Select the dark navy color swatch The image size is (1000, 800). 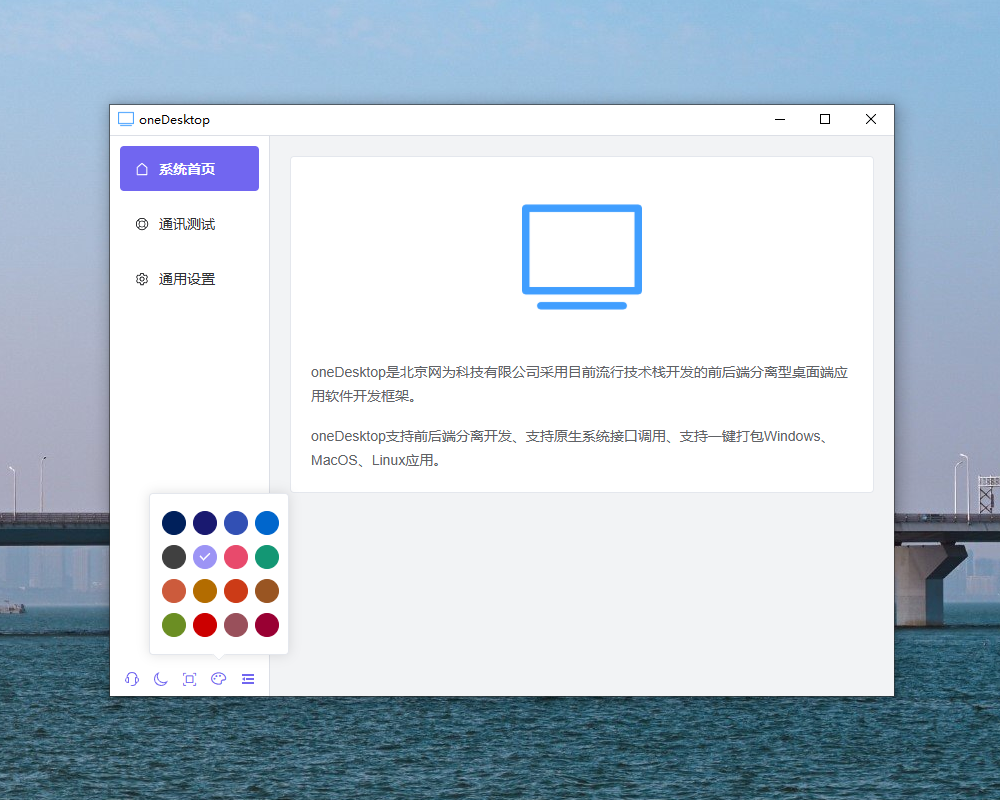tap(173, 522)
